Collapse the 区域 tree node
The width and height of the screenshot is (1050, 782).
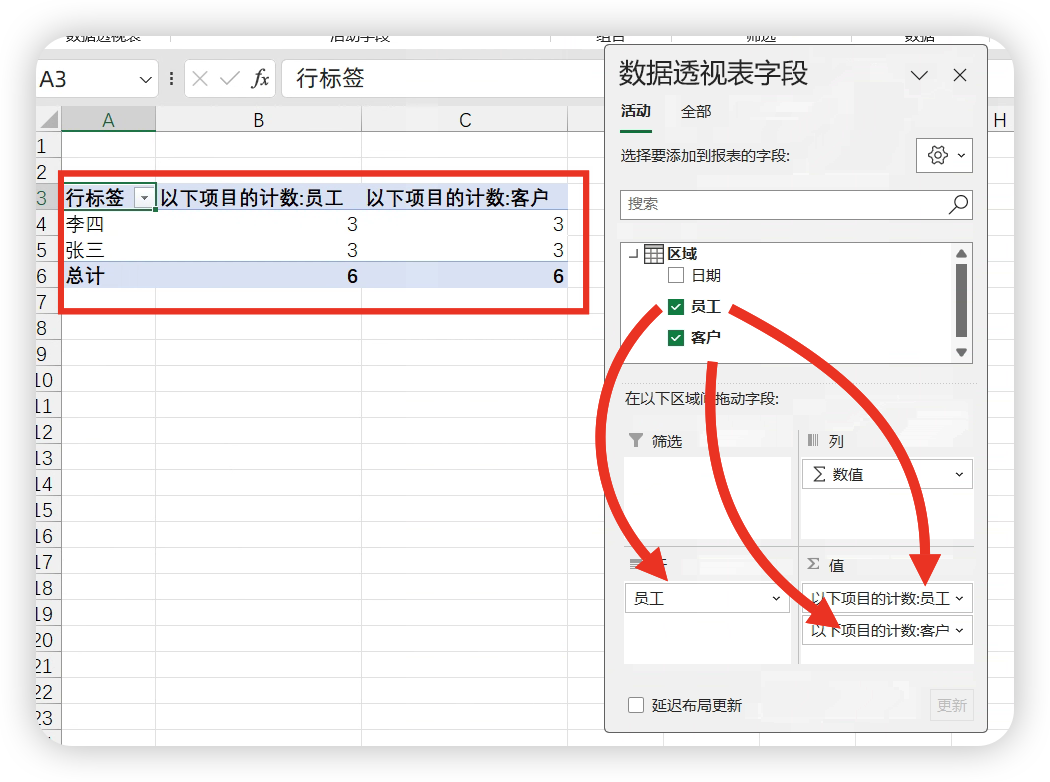633,254
